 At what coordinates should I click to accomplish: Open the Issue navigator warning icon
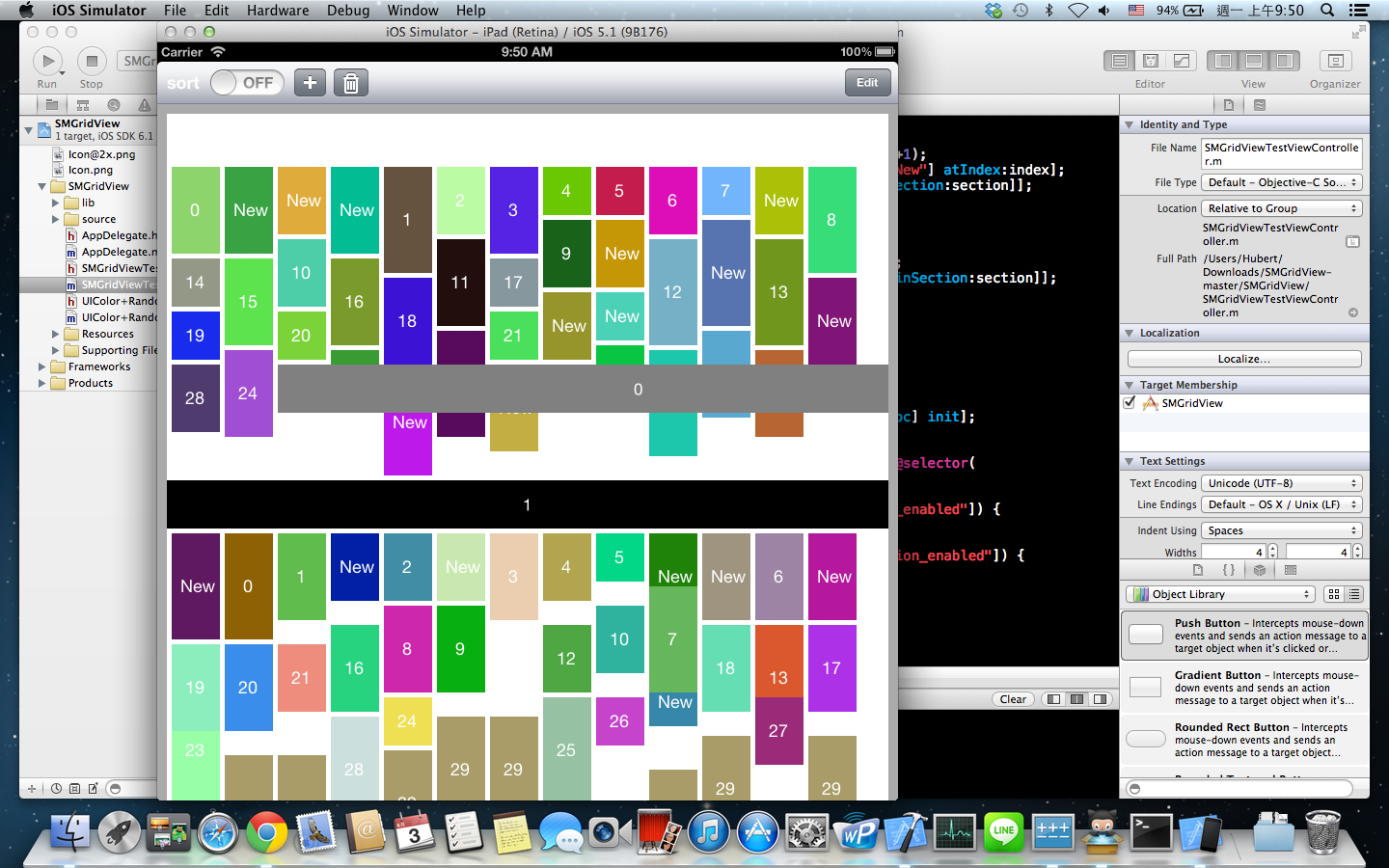coord(145,104)
